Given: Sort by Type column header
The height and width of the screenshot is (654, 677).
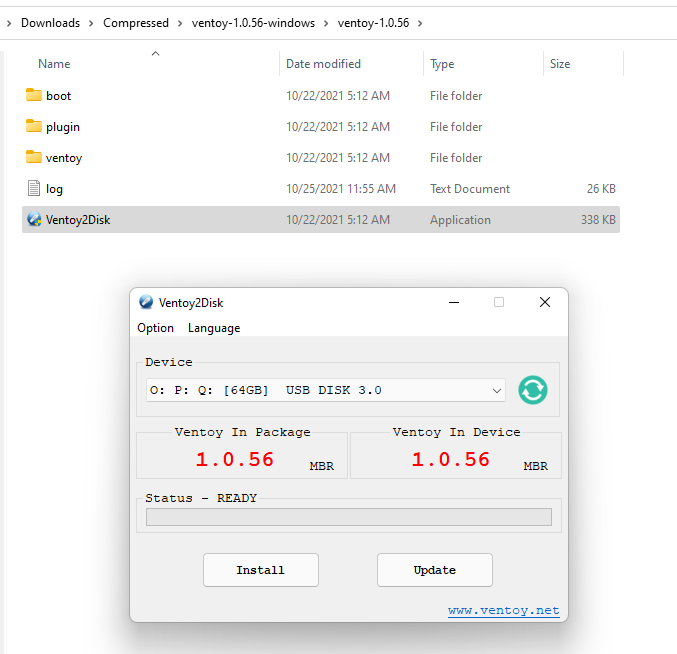Looking at the screenshot, I should [x=442, y=64].
